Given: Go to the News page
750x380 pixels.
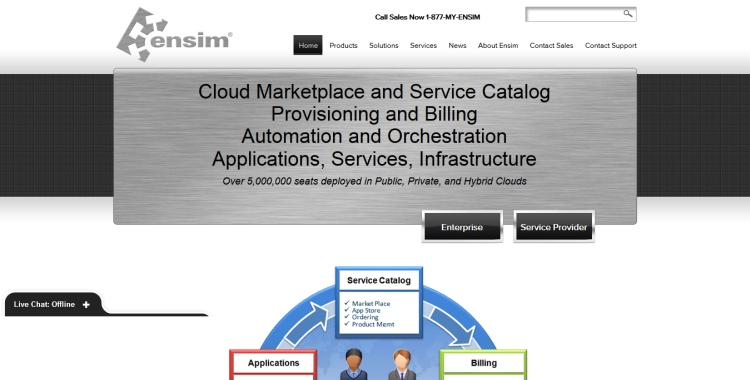Looking at the screenshot, I should (x=457, y=45).
